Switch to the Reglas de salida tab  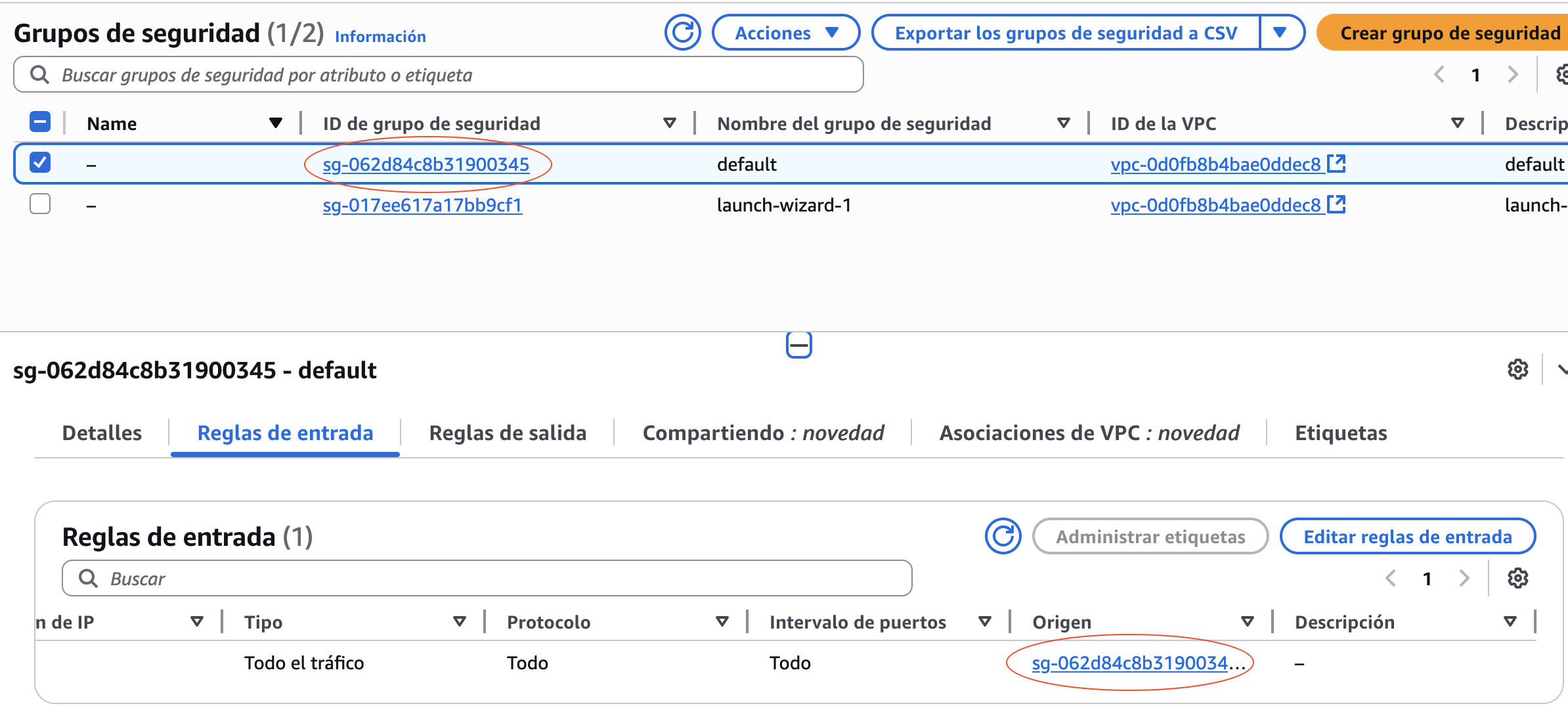pyautogui.click(x=507, y=433)
